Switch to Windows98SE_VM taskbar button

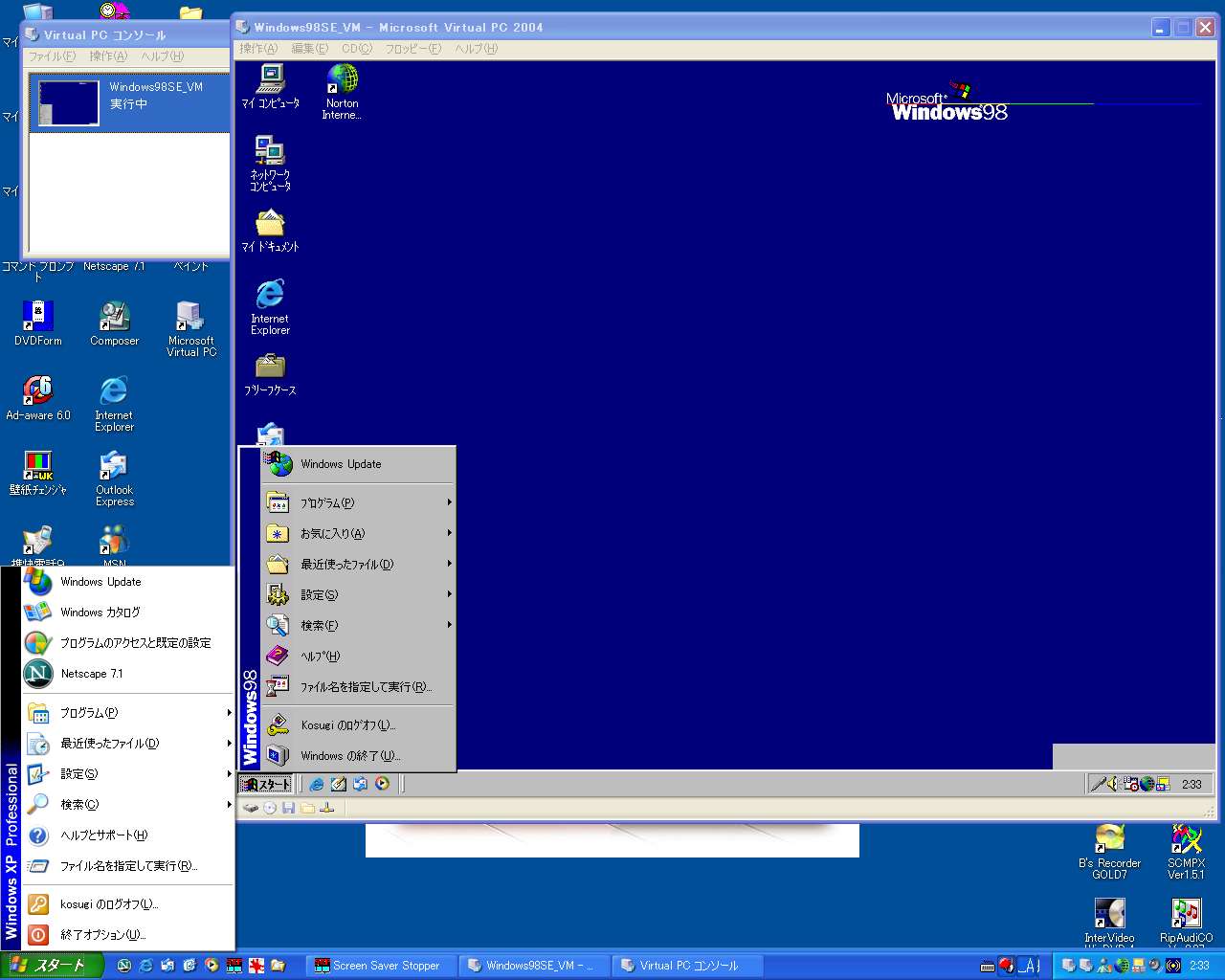(x=534, y=966)
